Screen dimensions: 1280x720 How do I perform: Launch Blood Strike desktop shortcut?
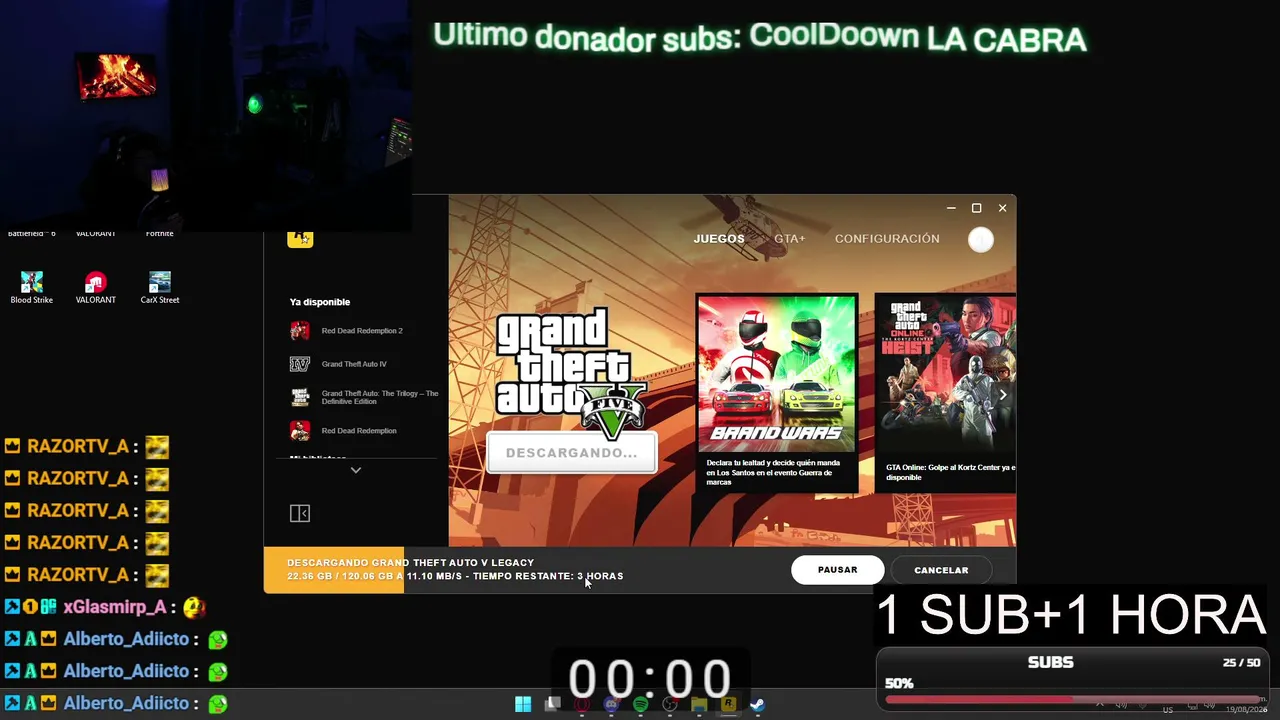coord(32,287)
